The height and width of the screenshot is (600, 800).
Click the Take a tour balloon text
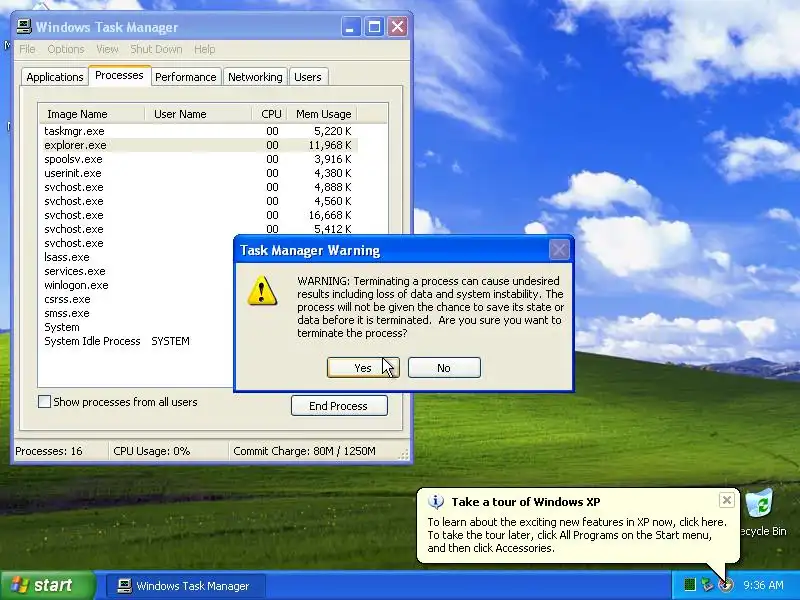pyautogui.click(x=576, y=535)
